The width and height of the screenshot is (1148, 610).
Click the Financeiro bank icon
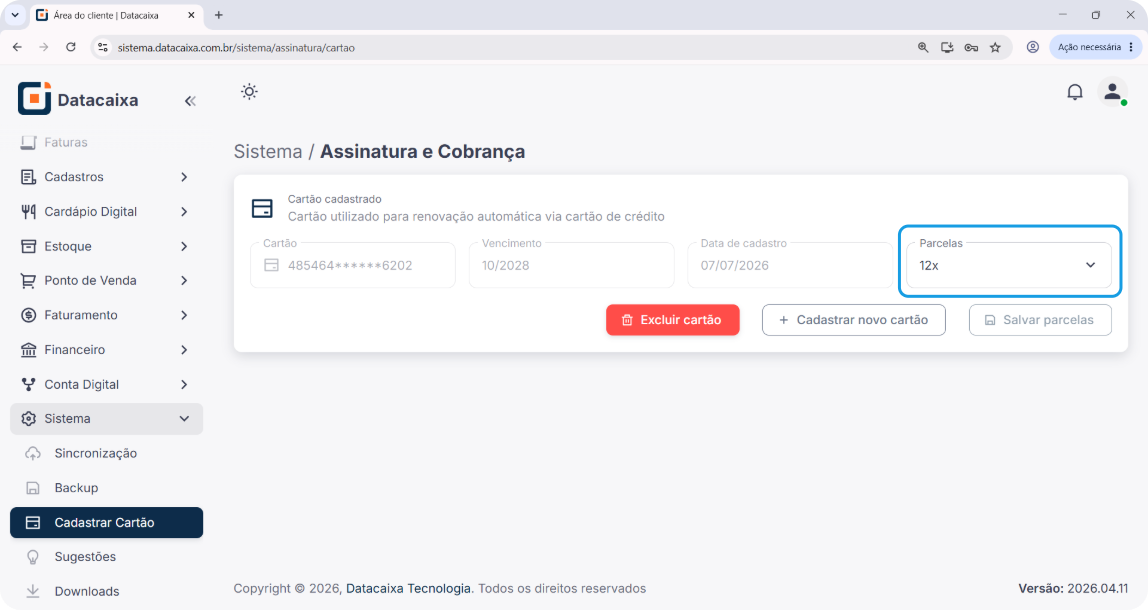click(28, 349)
